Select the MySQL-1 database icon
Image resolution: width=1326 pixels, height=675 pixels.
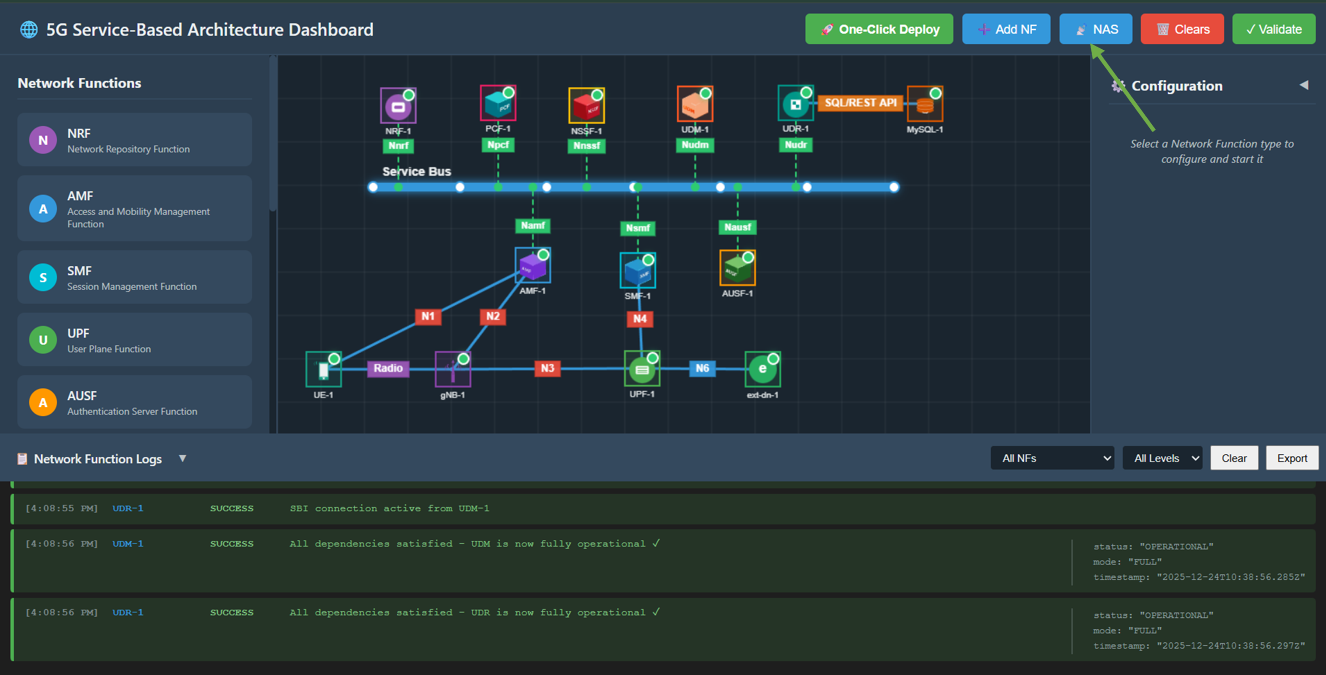(924, 101)
